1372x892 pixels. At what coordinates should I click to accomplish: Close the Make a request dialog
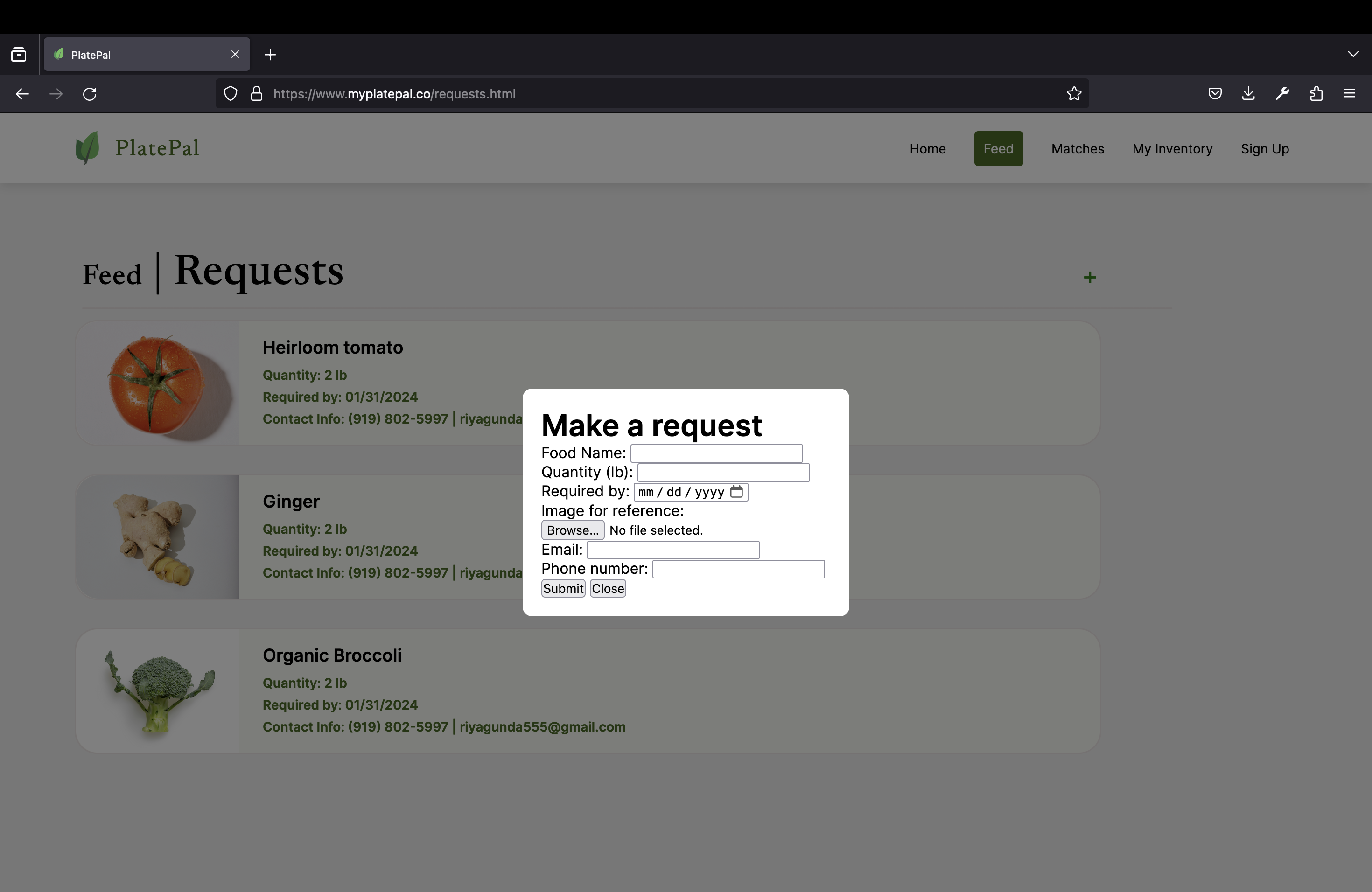click(608, 588)
